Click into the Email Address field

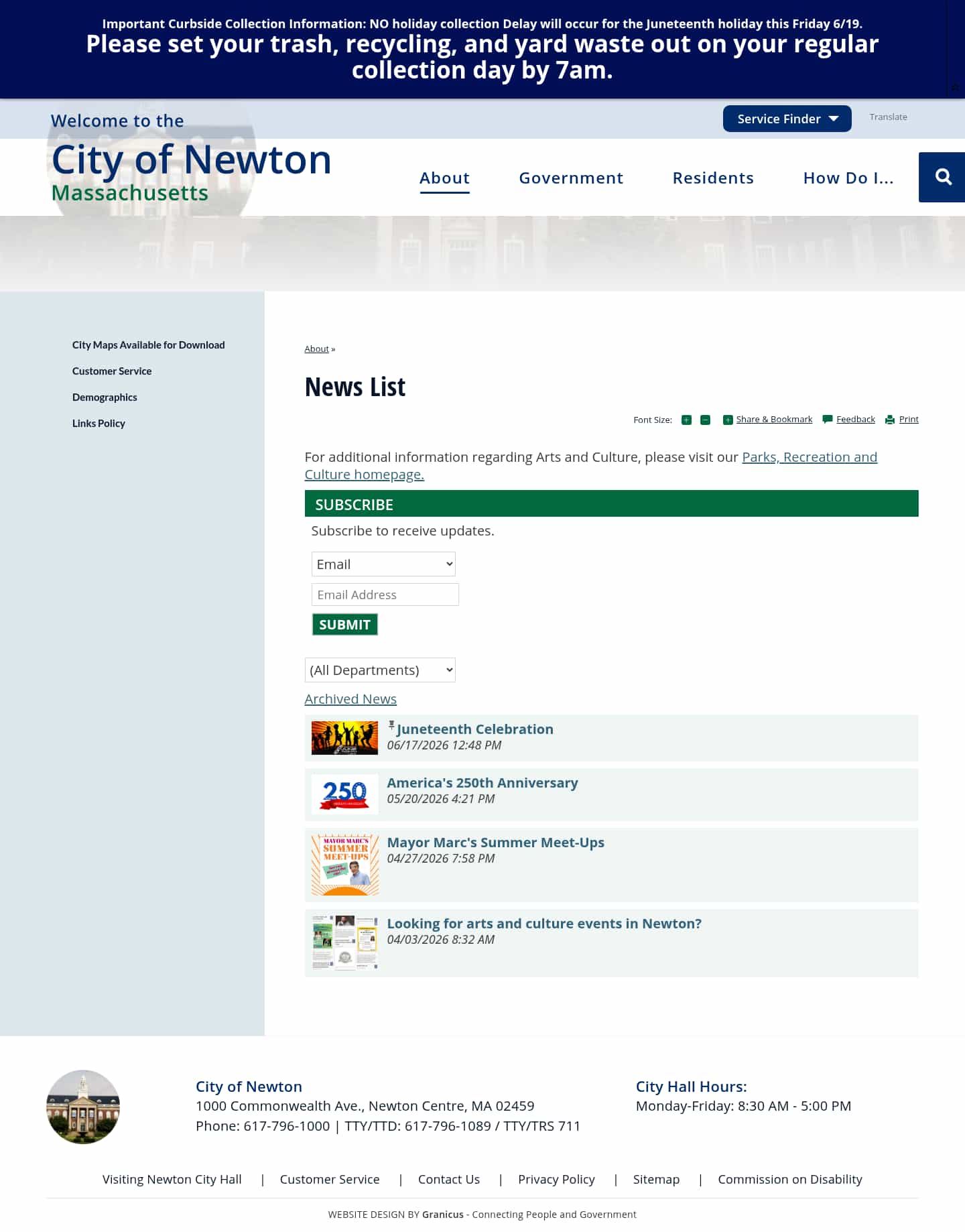385,595
